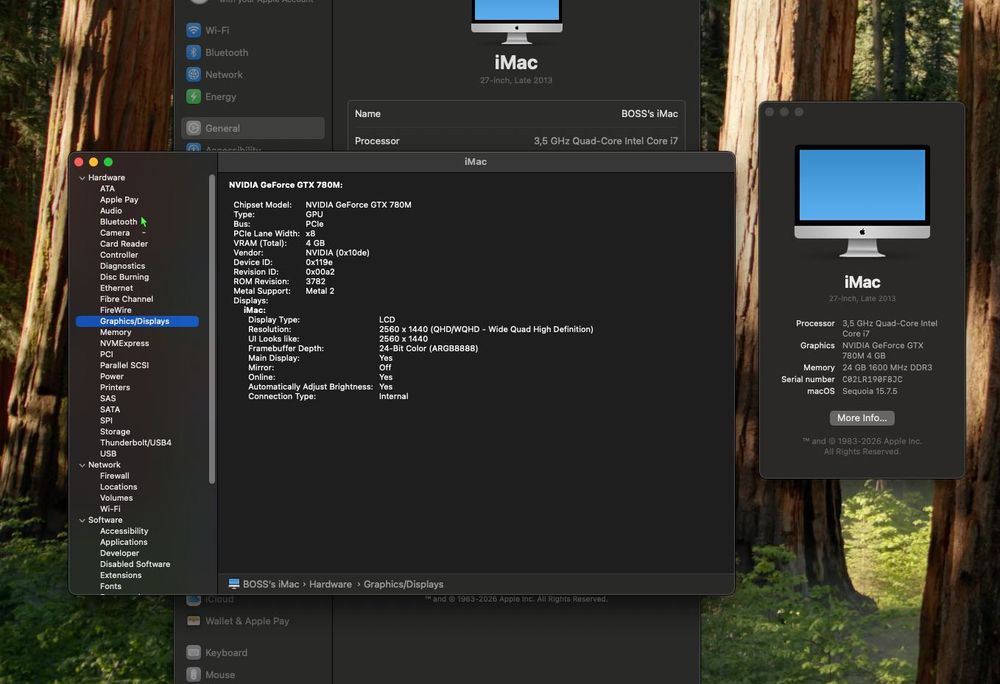Select Fonts under Software section
1000x684 pixels.
click(110, 586)
